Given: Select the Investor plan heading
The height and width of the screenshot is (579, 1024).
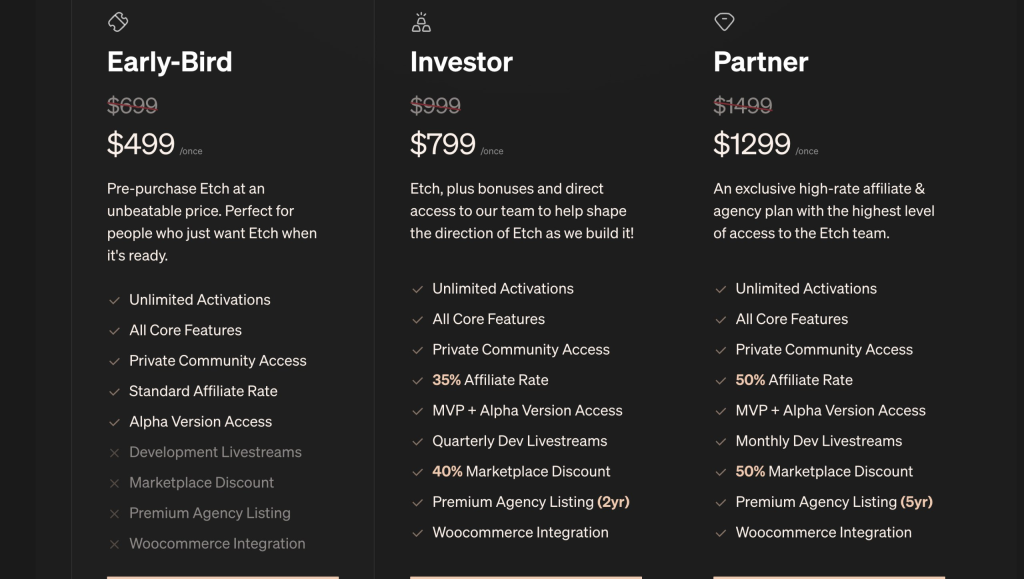Looking at the screenshot, I should pos(461,62).
